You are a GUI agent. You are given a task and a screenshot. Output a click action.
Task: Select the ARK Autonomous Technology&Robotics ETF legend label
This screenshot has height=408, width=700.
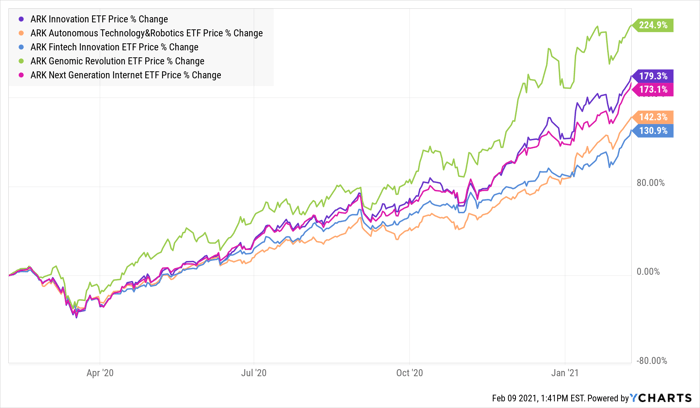(x=146, y=33)
